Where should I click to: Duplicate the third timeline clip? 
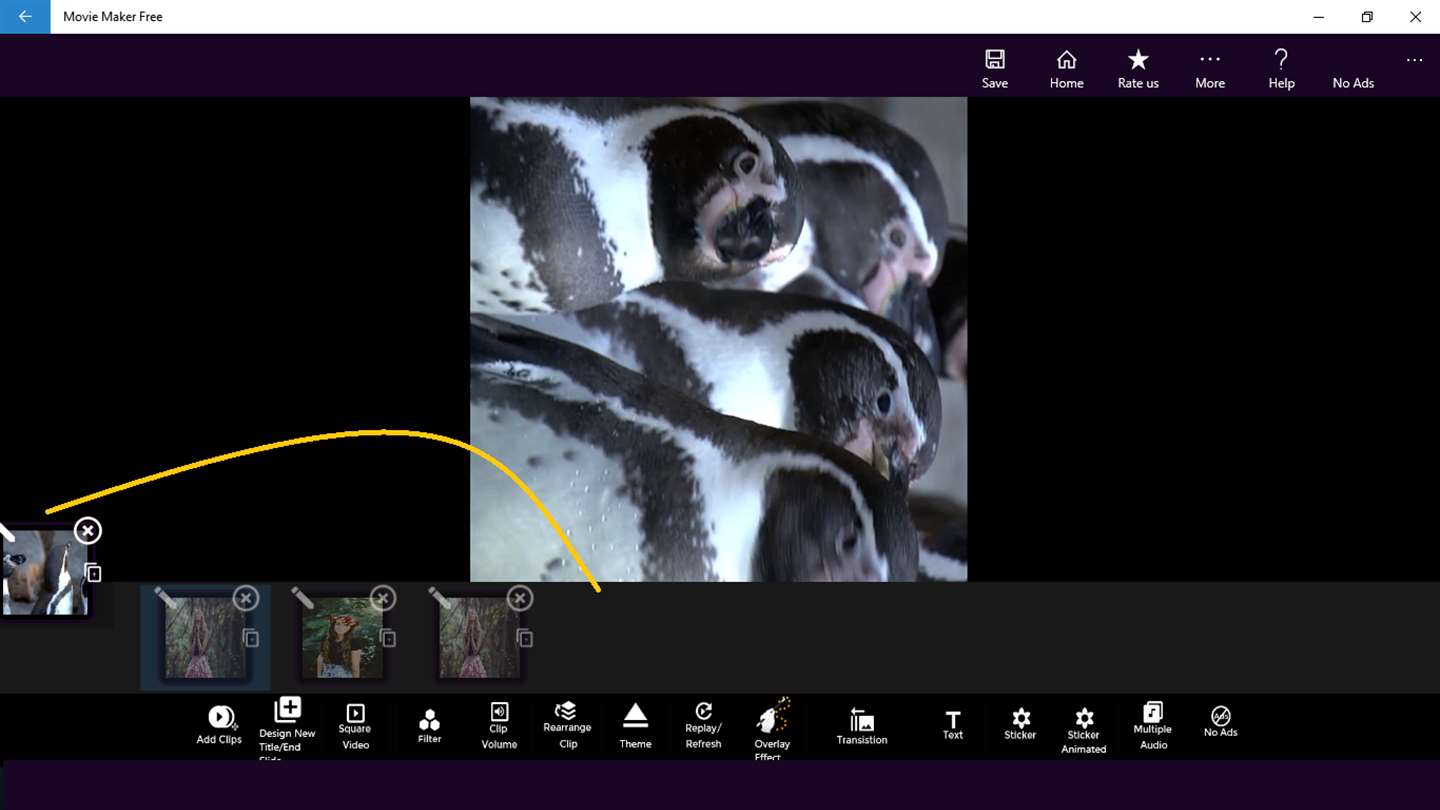[525, 638]
